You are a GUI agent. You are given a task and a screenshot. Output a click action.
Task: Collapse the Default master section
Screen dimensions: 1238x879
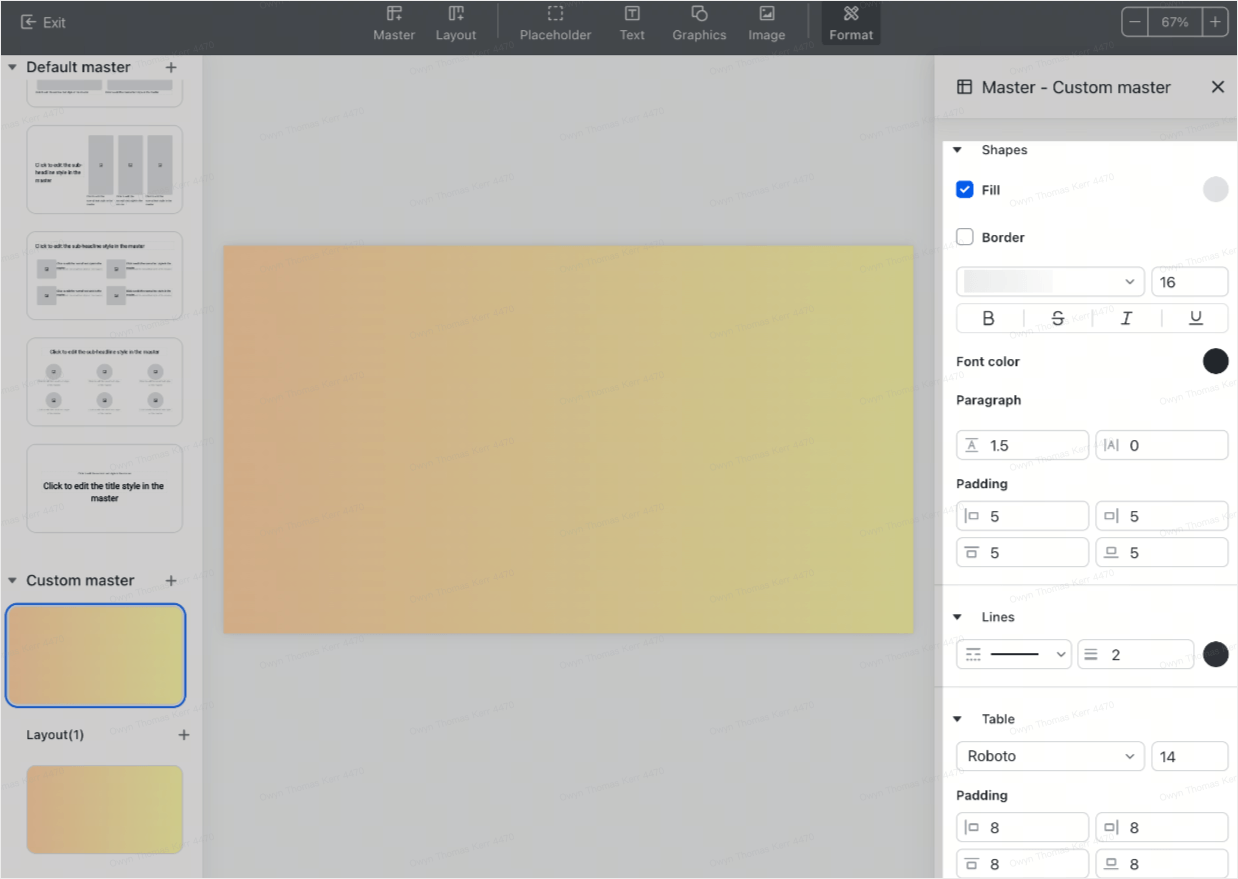(13, 67)
